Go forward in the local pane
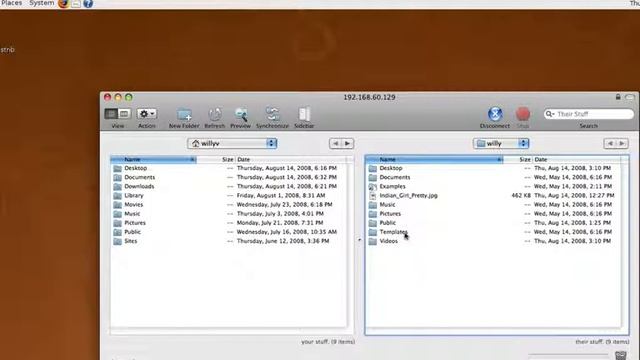 click(x=347, y=143)
